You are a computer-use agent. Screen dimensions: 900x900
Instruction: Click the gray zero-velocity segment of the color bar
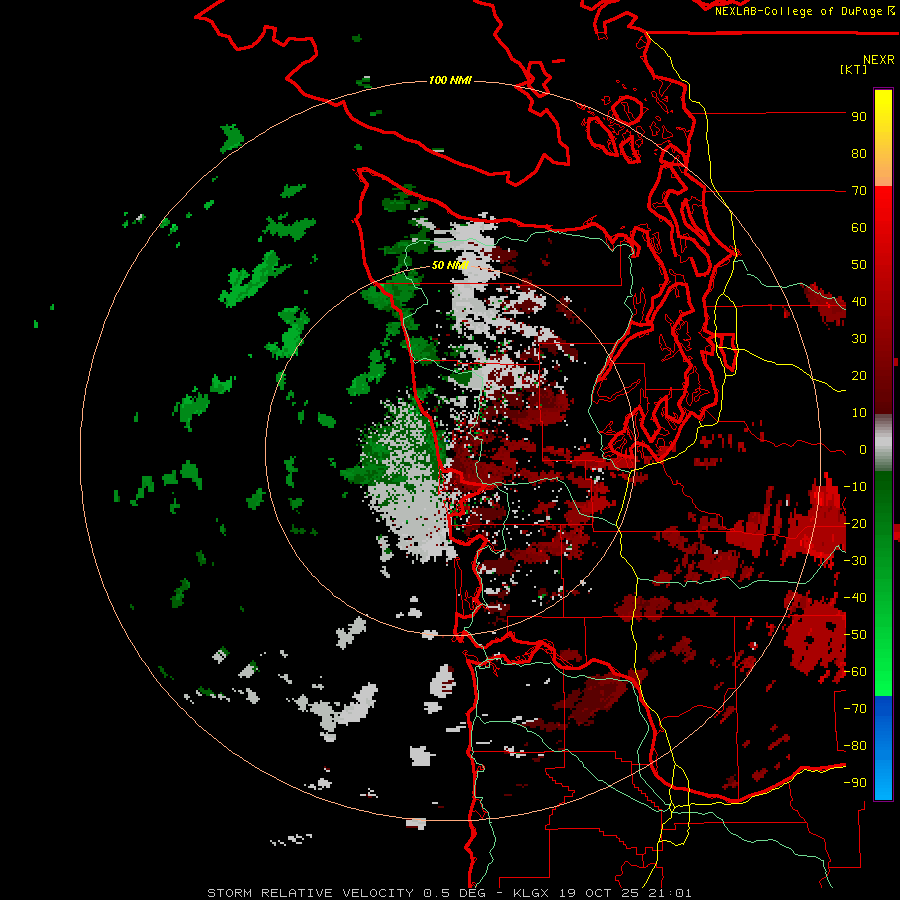pyautogui.click(x=883, y=442)
